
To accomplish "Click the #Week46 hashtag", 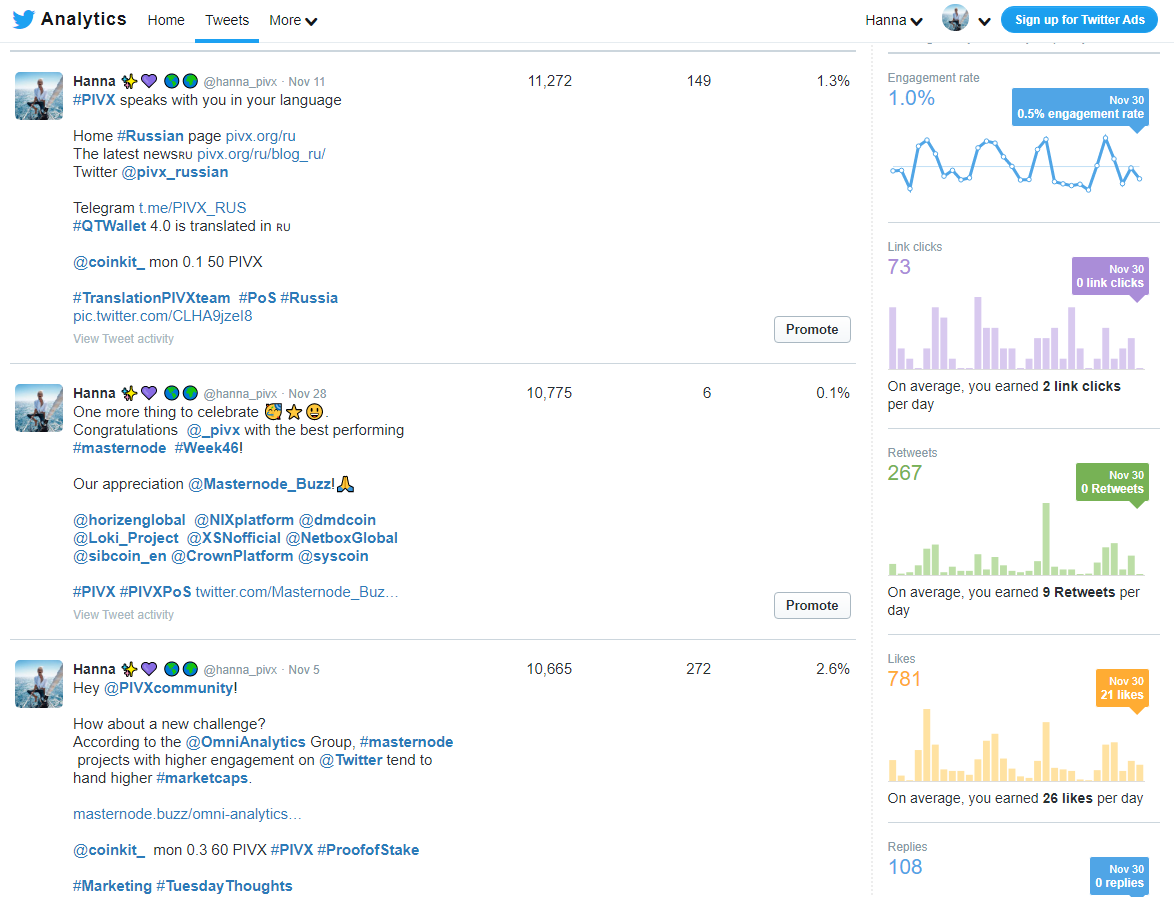I will [209, 448].
